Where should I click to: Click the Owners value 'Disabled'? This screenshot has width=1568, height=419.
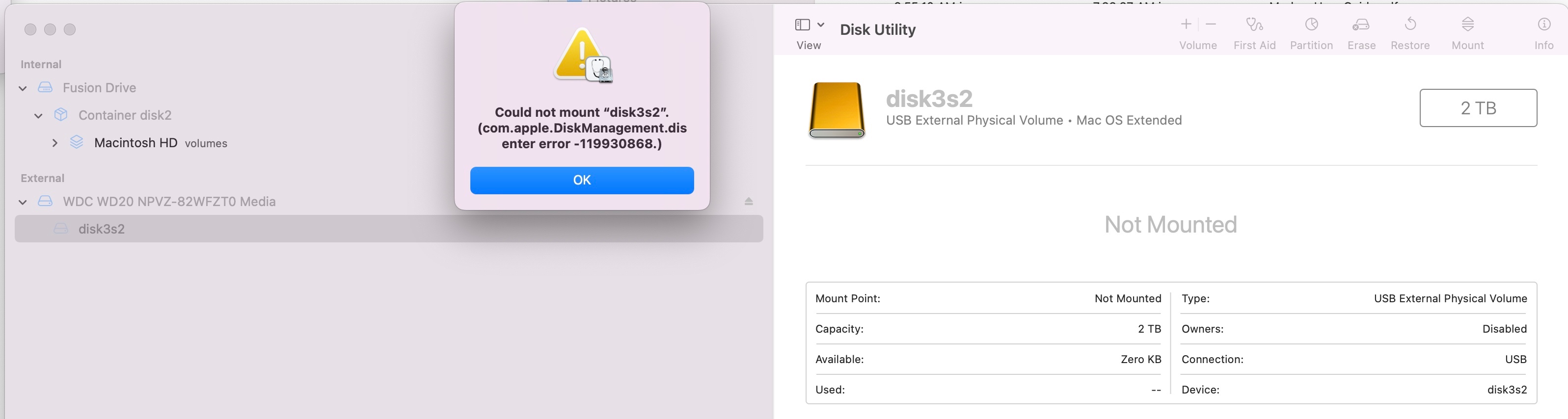pos(1504,329)
